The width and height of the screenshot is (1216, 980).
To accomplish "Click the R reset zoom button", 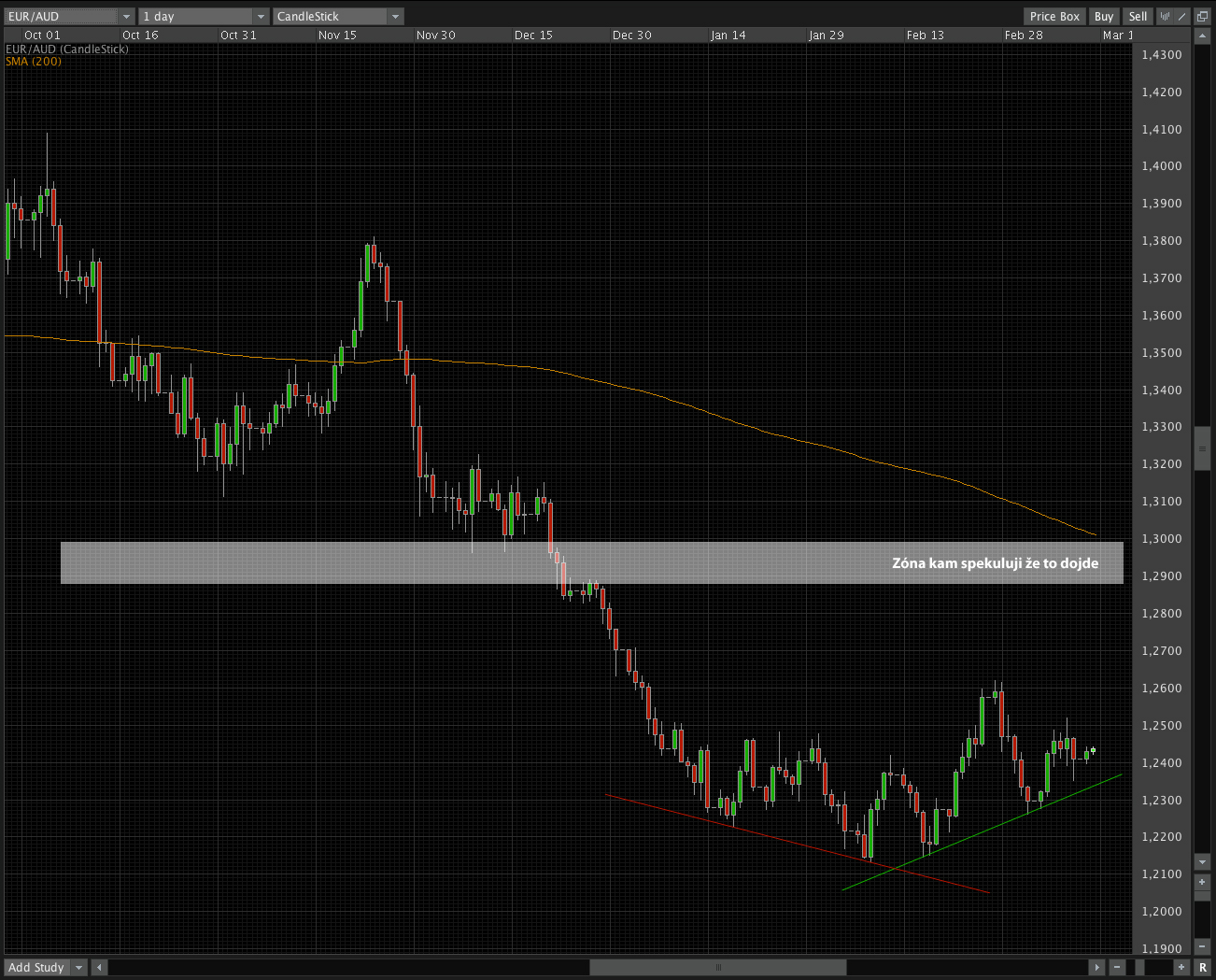I will coord(1203,968).
